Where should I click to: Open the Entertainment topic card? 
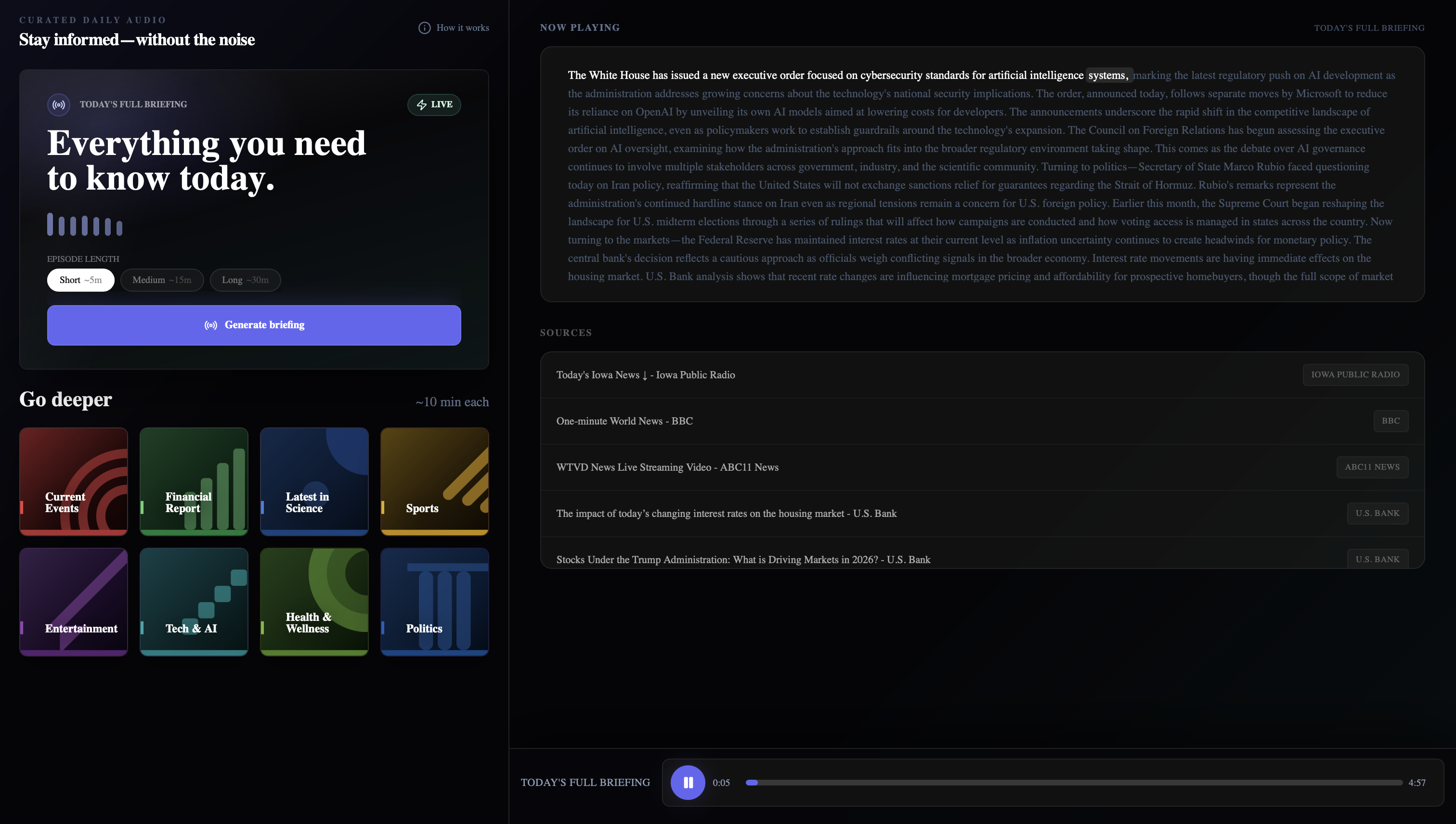click(74, 602)
